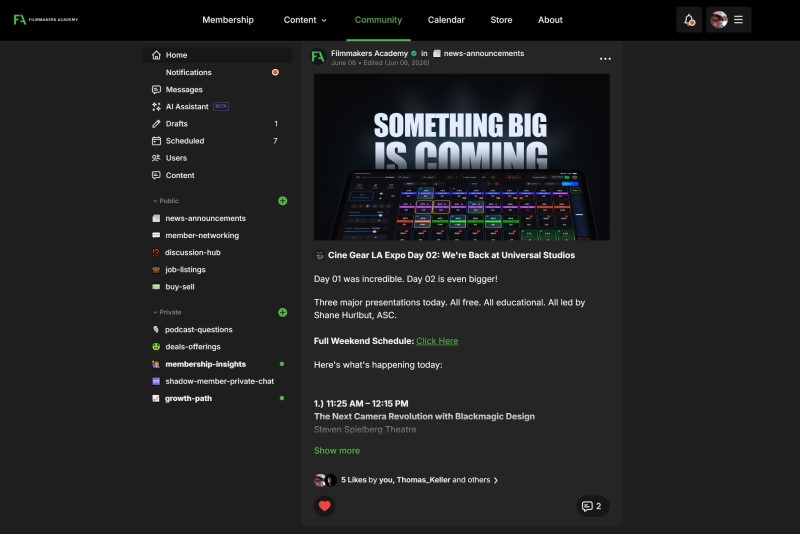Screen dimensions: 800x534
Task: Open the notifications bell icon
Action: [x=689, y=20]
